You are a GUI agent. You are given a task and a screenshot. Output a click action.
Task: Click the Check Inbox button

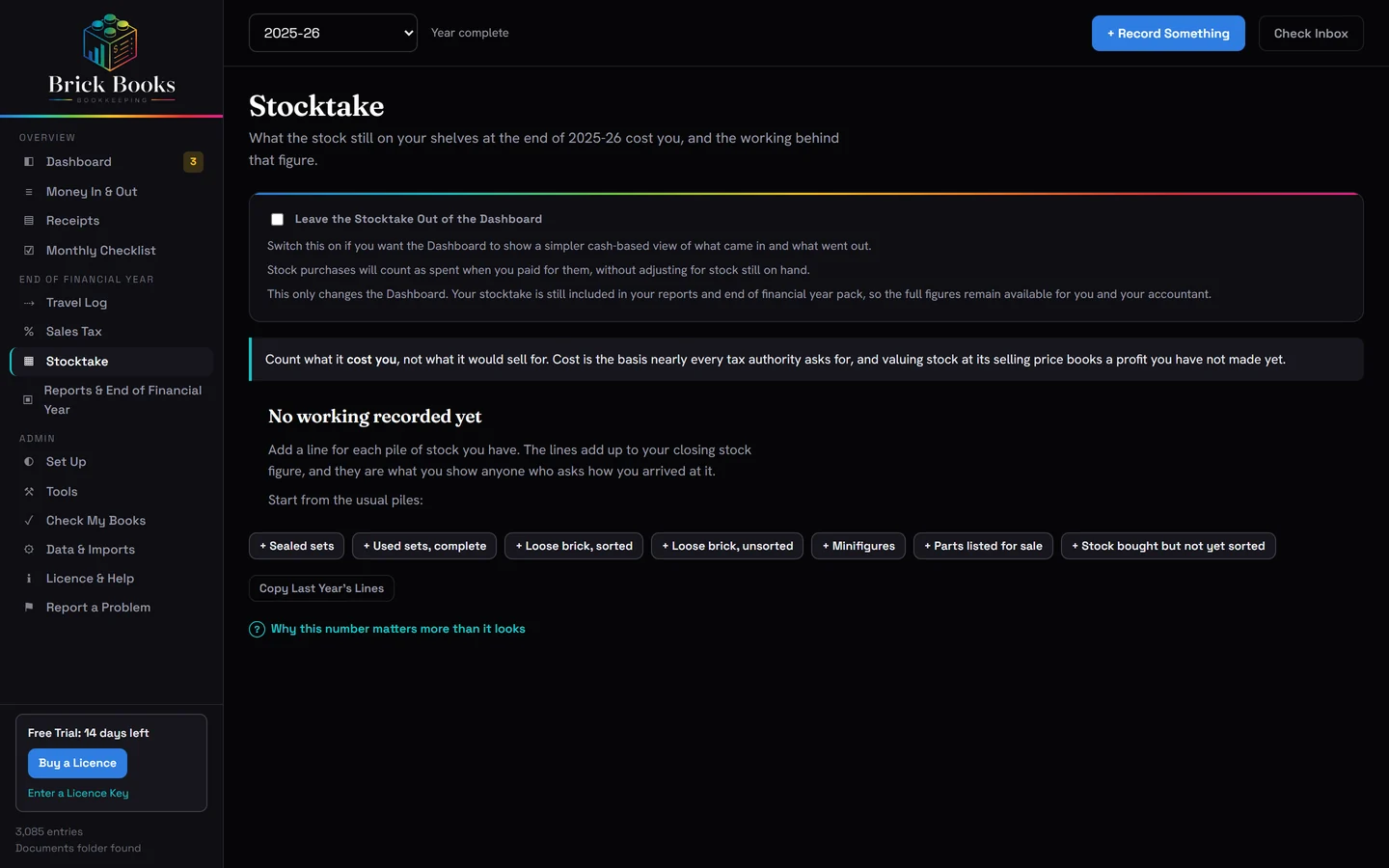(x=1311, y=34)
